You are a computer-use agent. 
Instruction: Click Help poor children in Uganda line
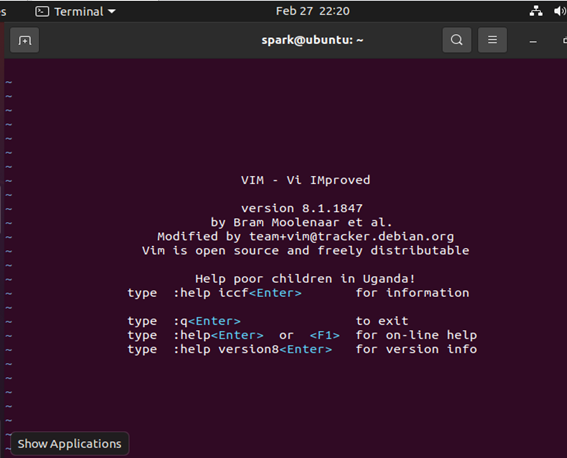click(305, 279)
